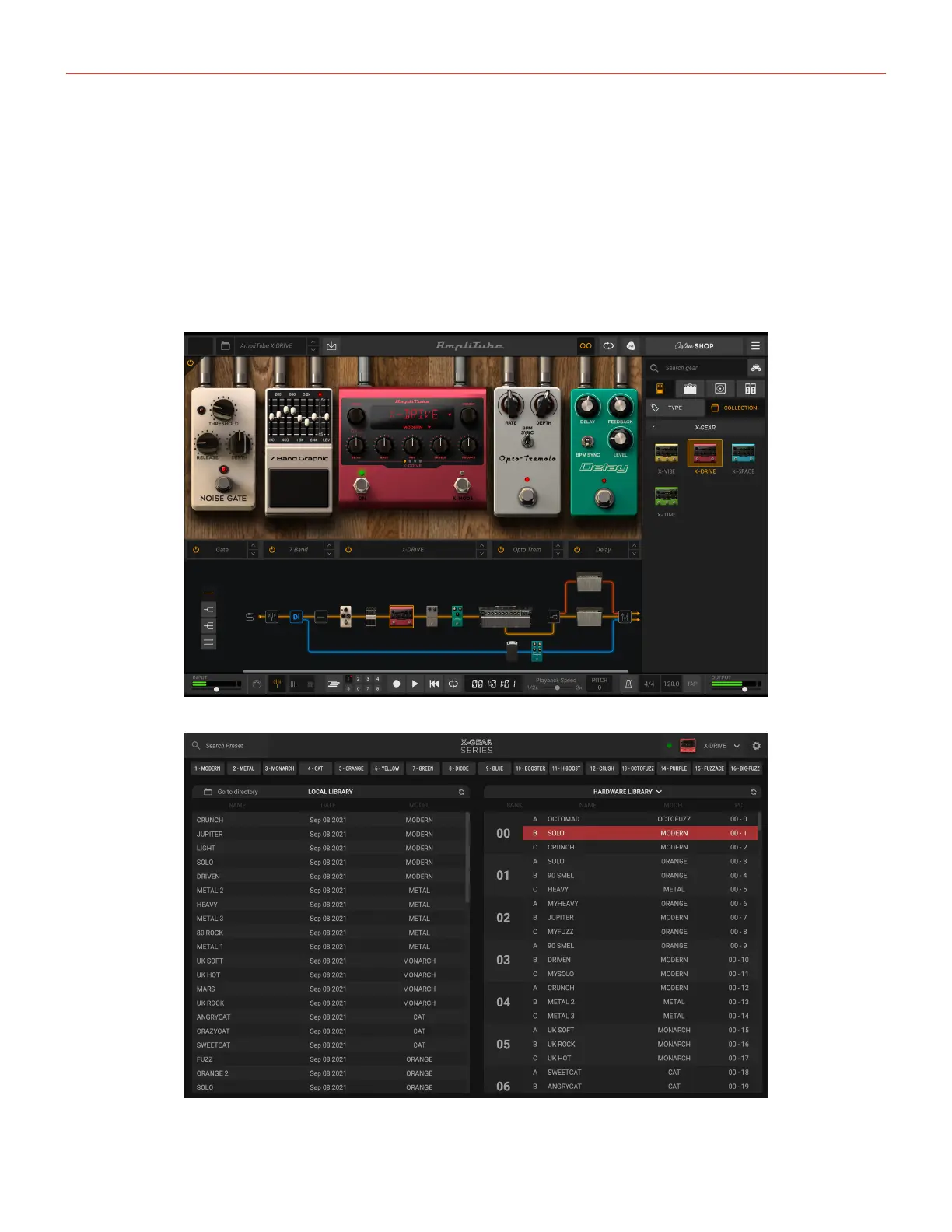This screenshot has height=1232, width=952.
Task: Select the 13 - OCTOFUZZ model tab
Action: click(x=638, y=768)
